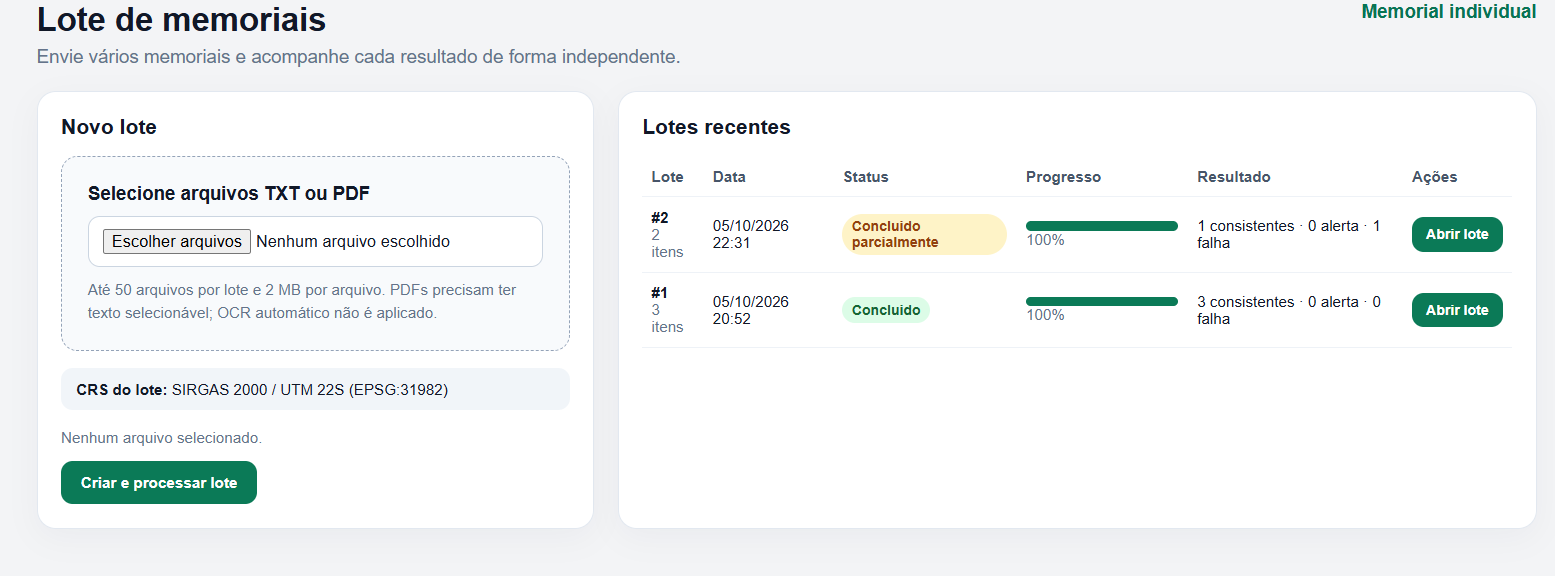
Task: Click the progress bar of lote #1
Action: (x=1102, y=301)
